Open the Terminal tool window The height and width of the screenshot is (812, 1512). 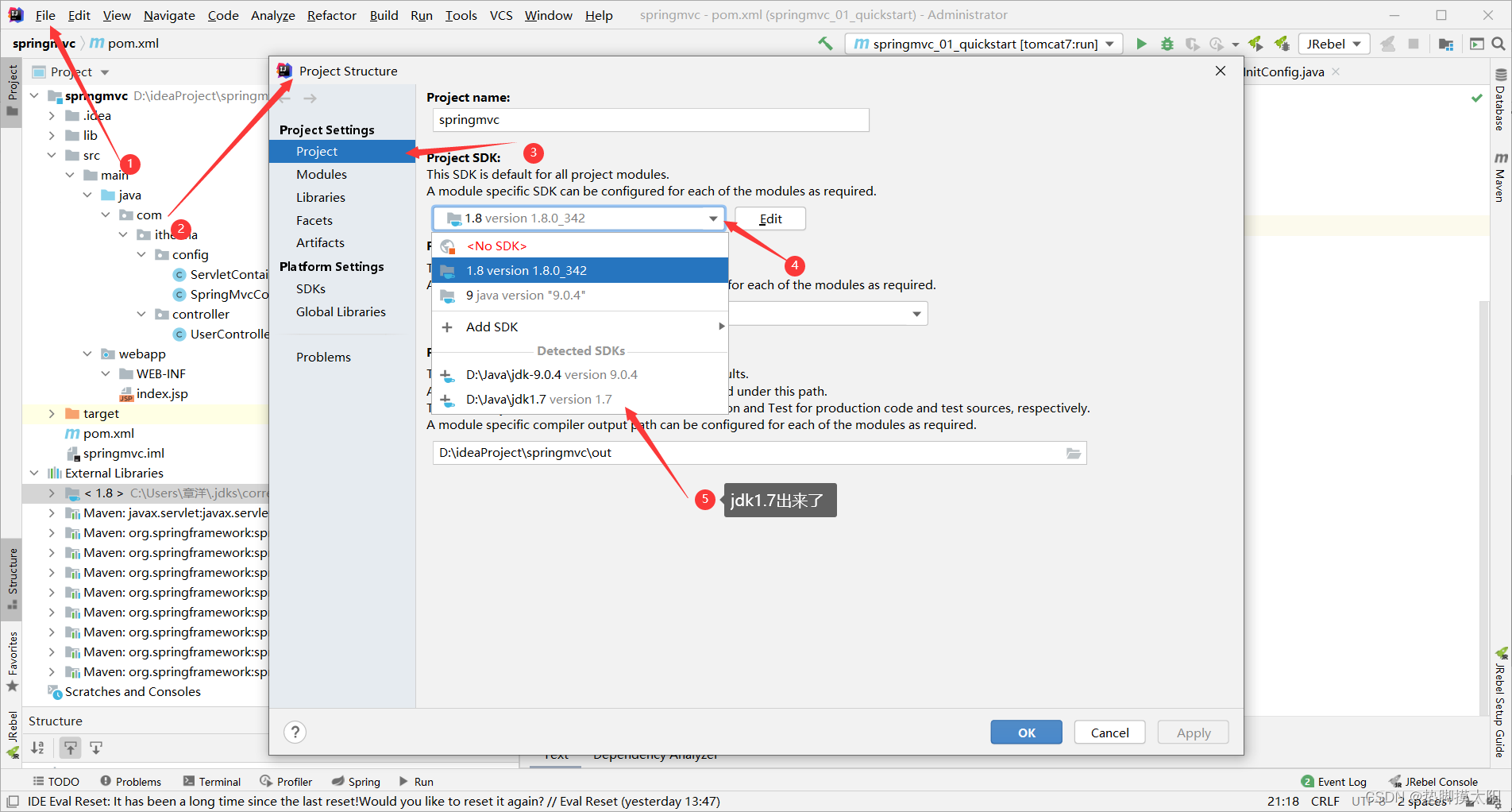[x=212, y=782]
